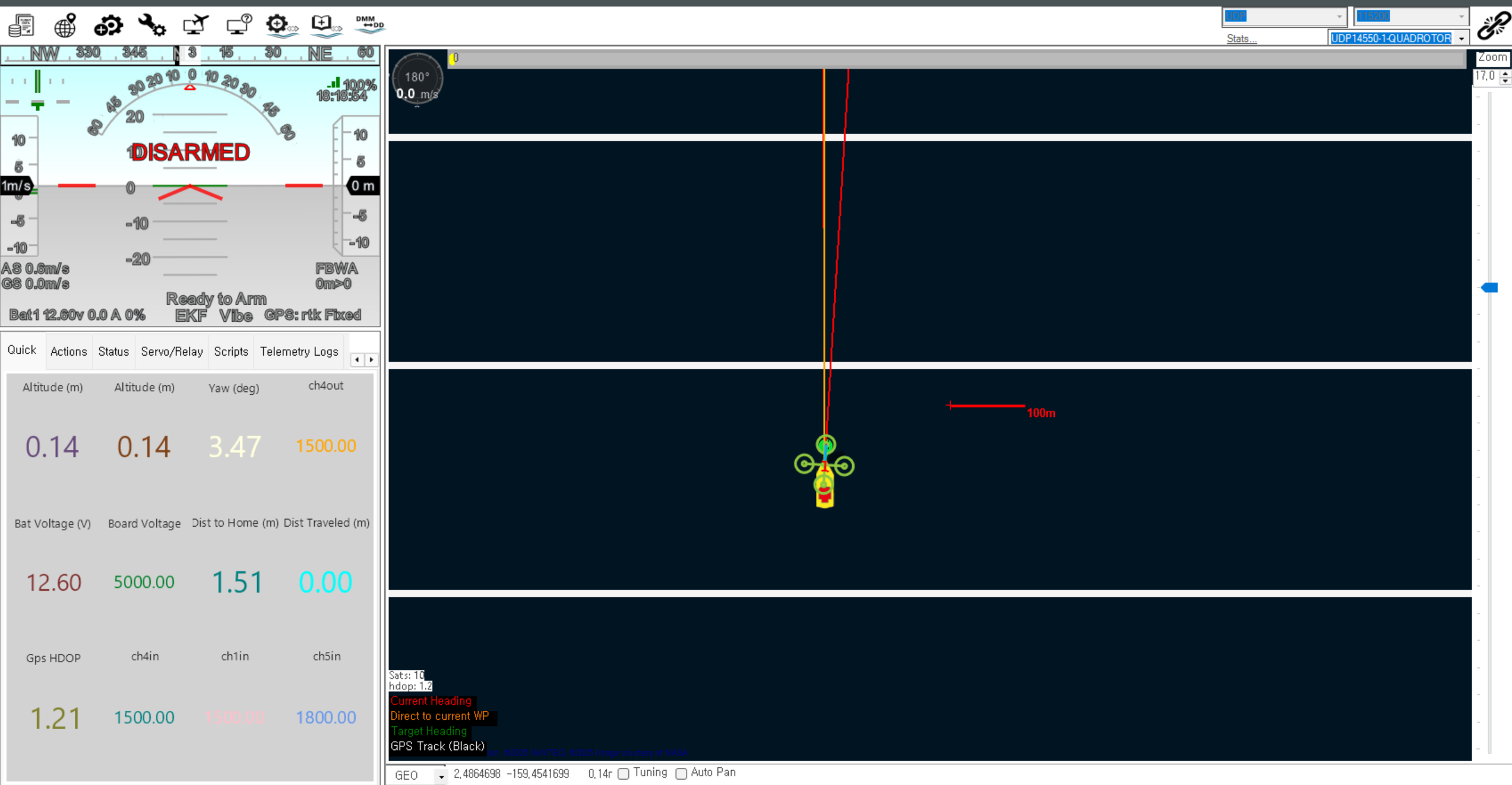The height and width of the screenshot is (785, 1512).
Task: Click the Connect link plug icon
Action: [x=1493, y=26]
